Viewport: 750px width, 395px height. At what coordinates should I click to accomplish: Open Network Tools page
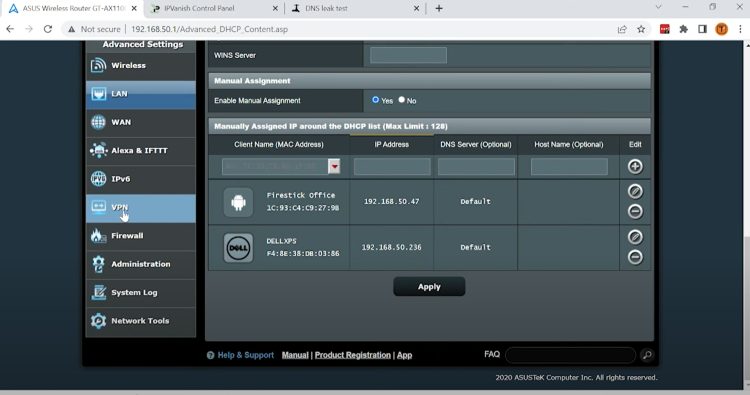coord(141,321)
